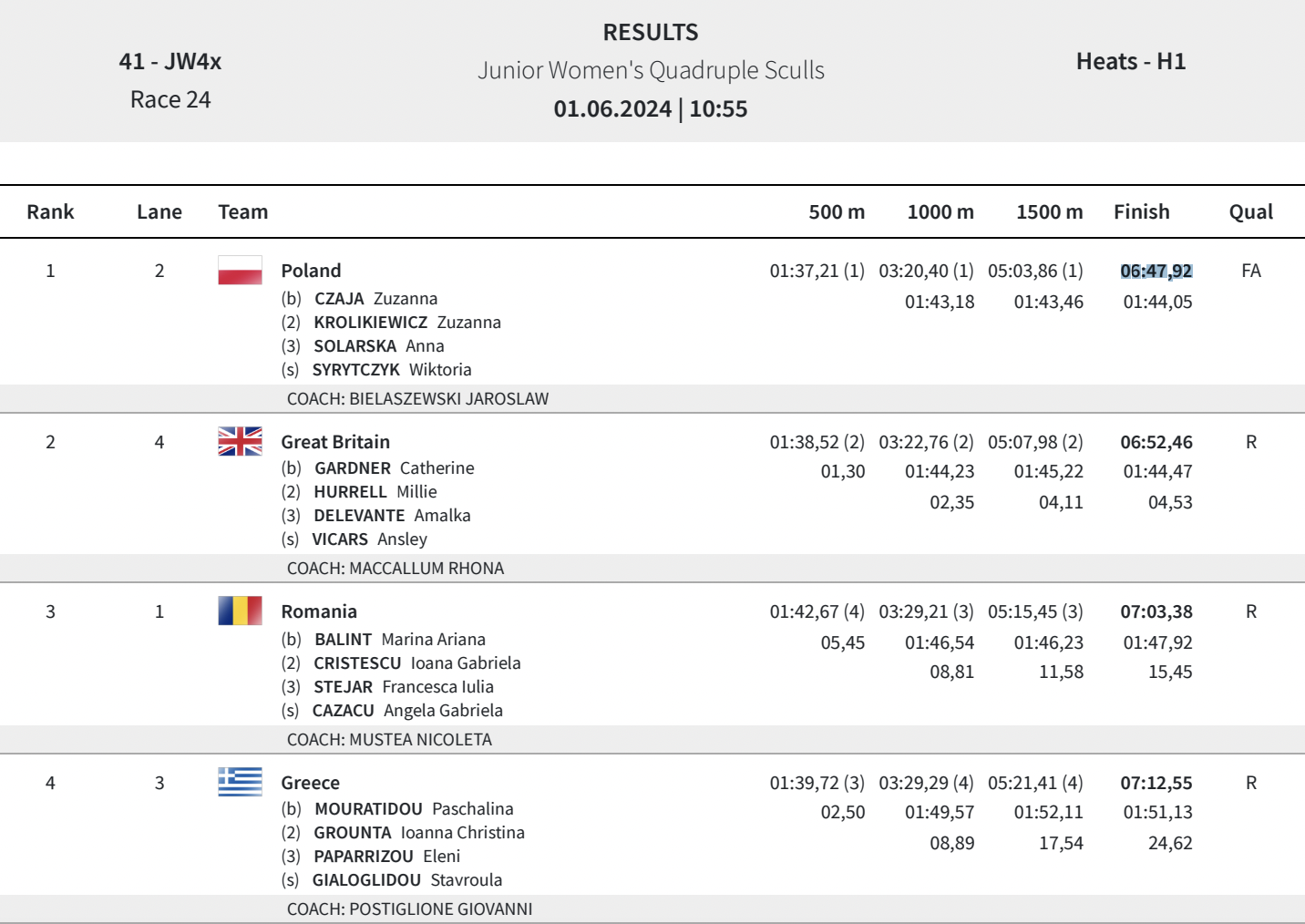
Task: Click the Greece team name
Action: 310,783
